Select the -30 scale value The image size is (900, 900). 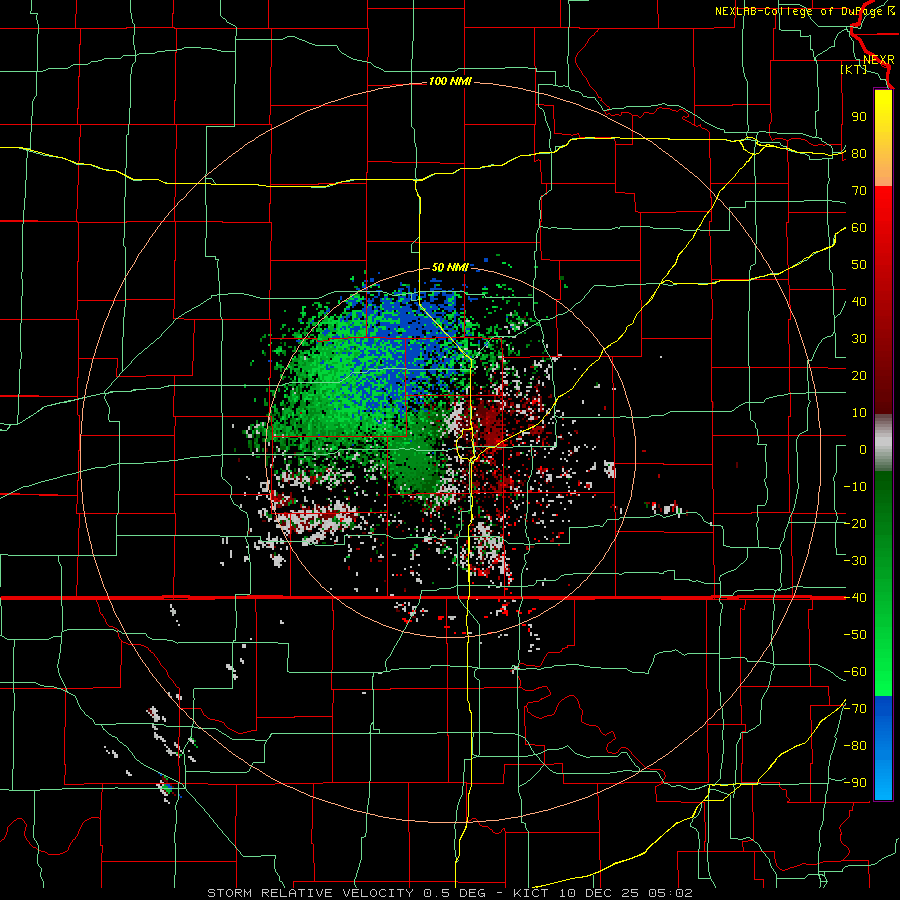(855, 561)
